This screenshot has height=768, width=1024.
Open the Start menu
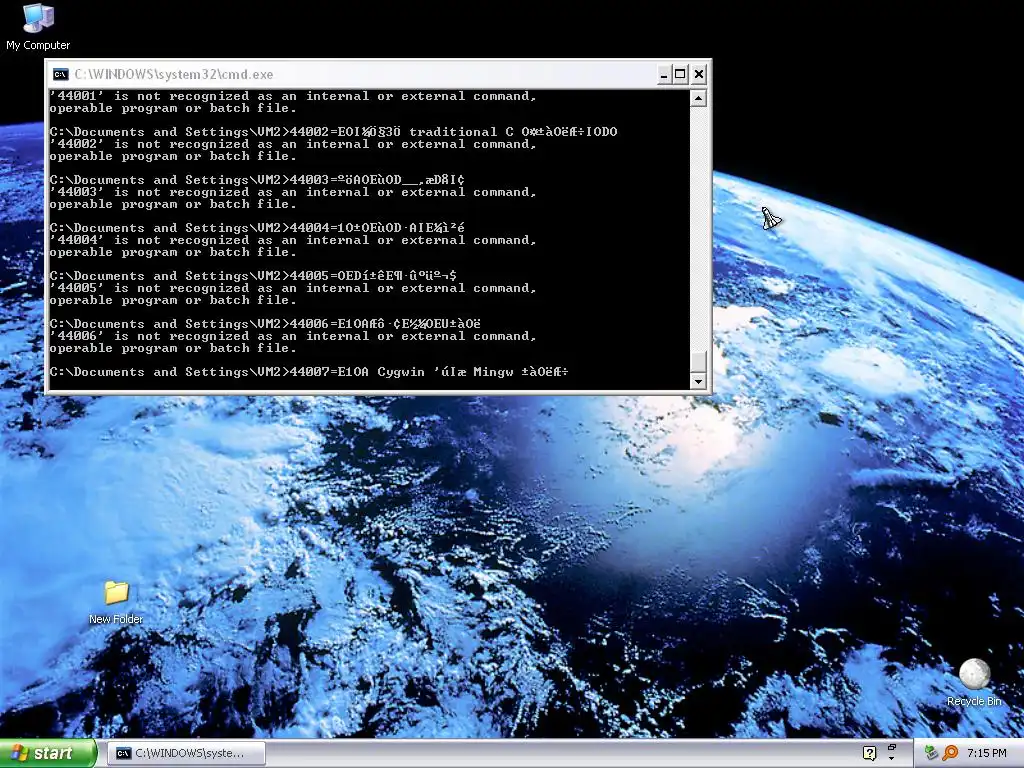point(48,753)
